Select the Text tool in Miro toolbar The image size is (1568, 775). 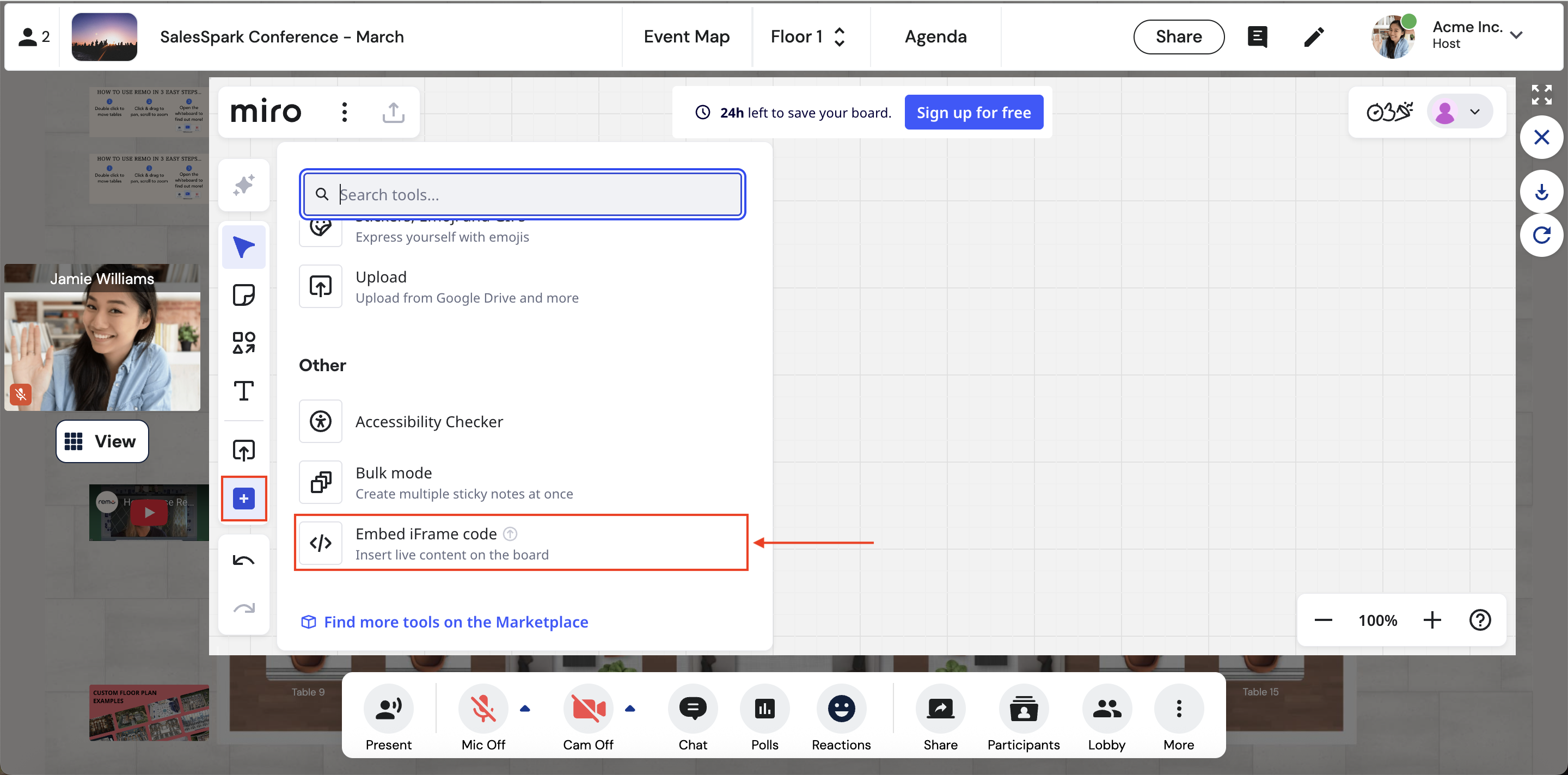pyautogui.click(x=243, y=391)
